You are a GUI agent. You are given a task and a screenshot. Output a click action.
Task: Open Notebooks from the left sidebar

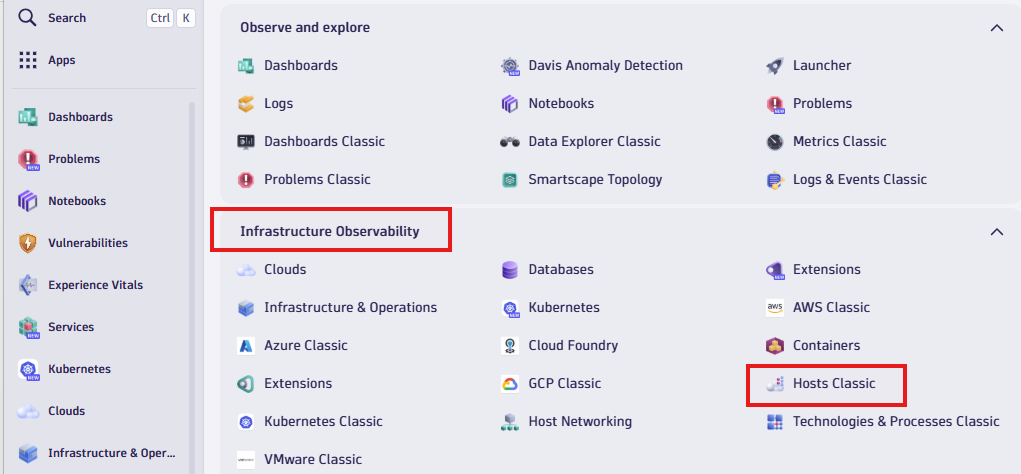(x=76, y=201)
